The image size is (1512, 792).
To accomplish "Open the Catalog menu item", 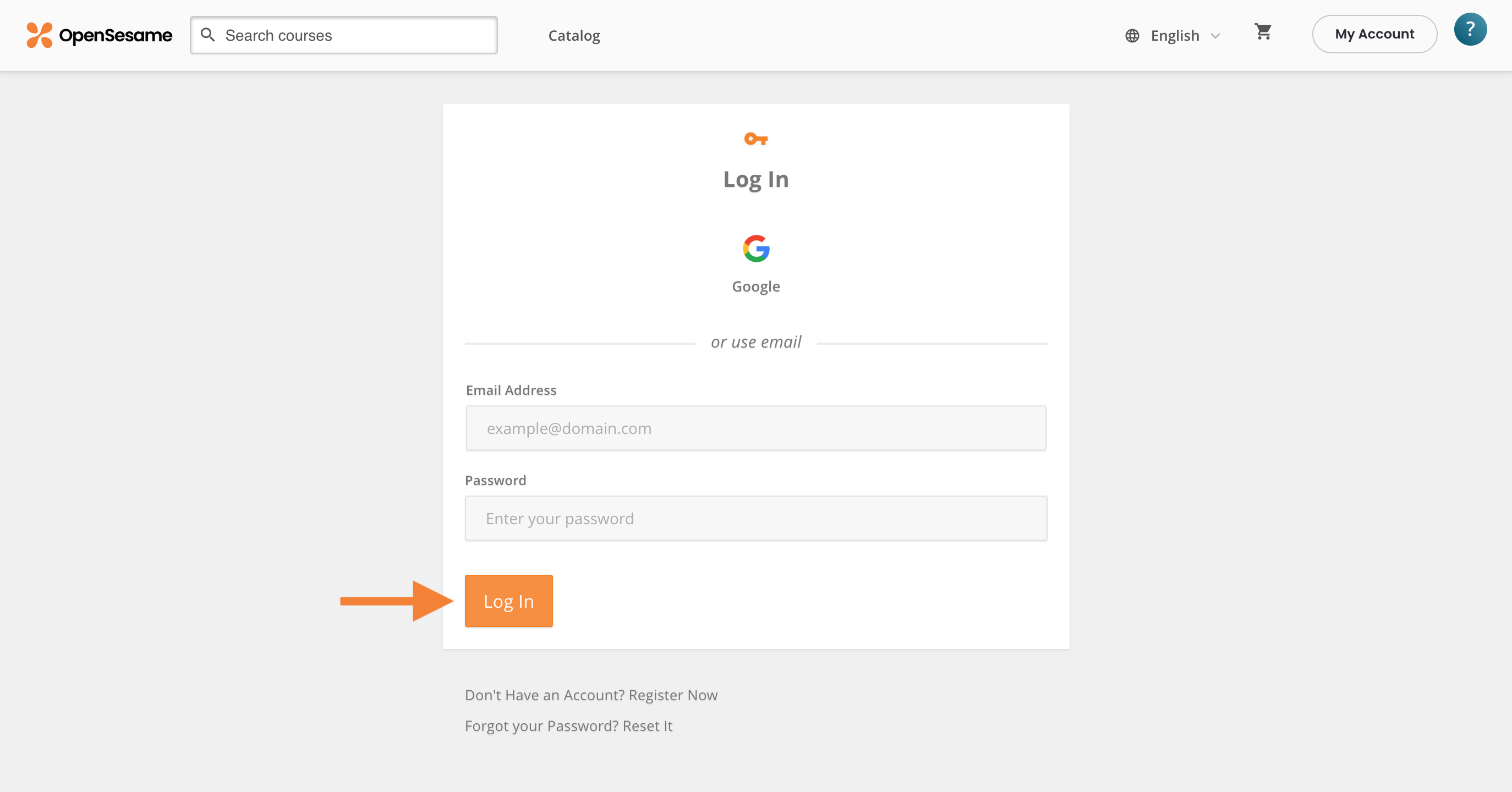I will pyautogui.click(x=573, y=36).
